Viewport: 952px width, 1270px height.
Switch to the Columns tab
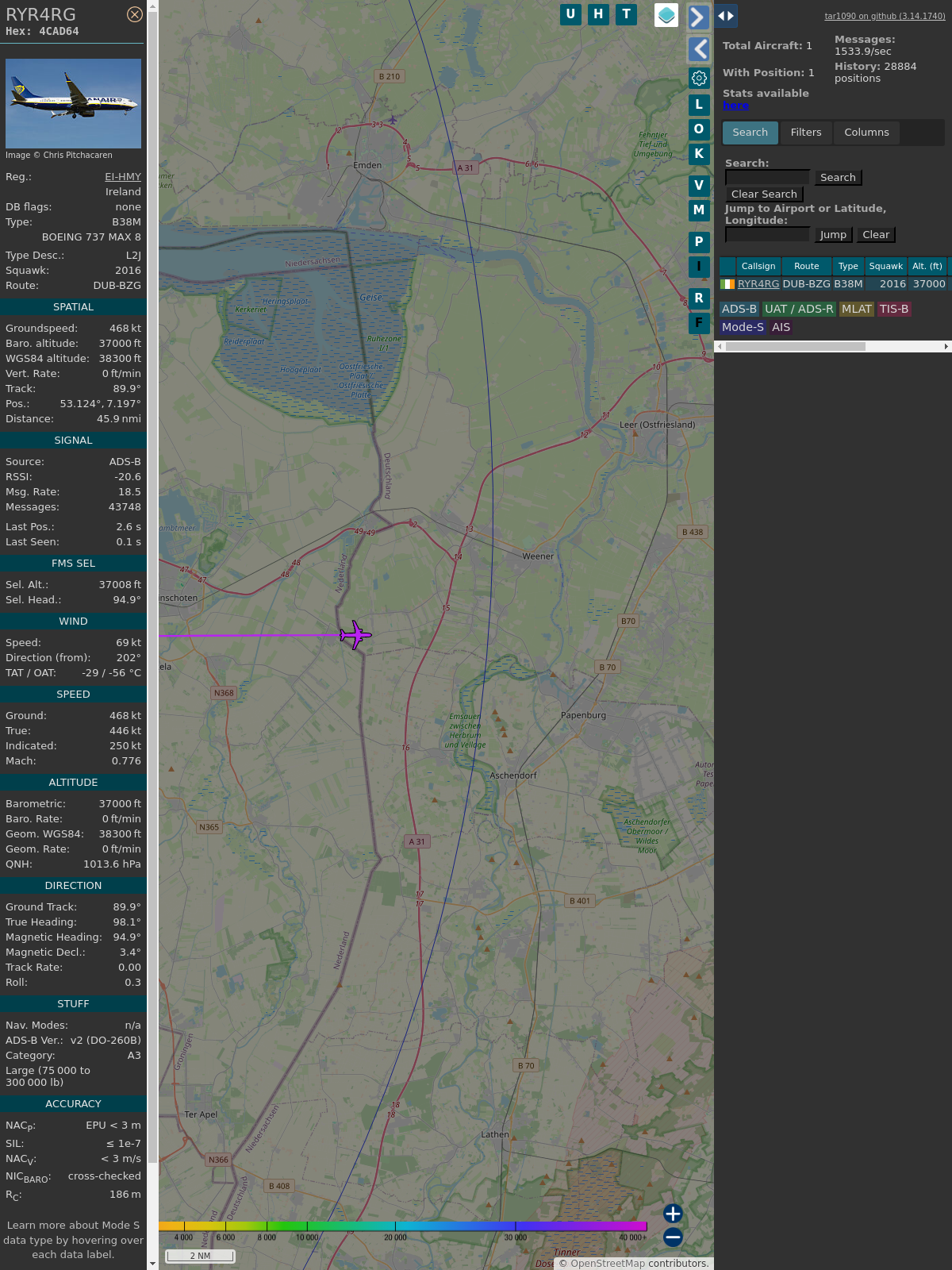tap(866, 133)
